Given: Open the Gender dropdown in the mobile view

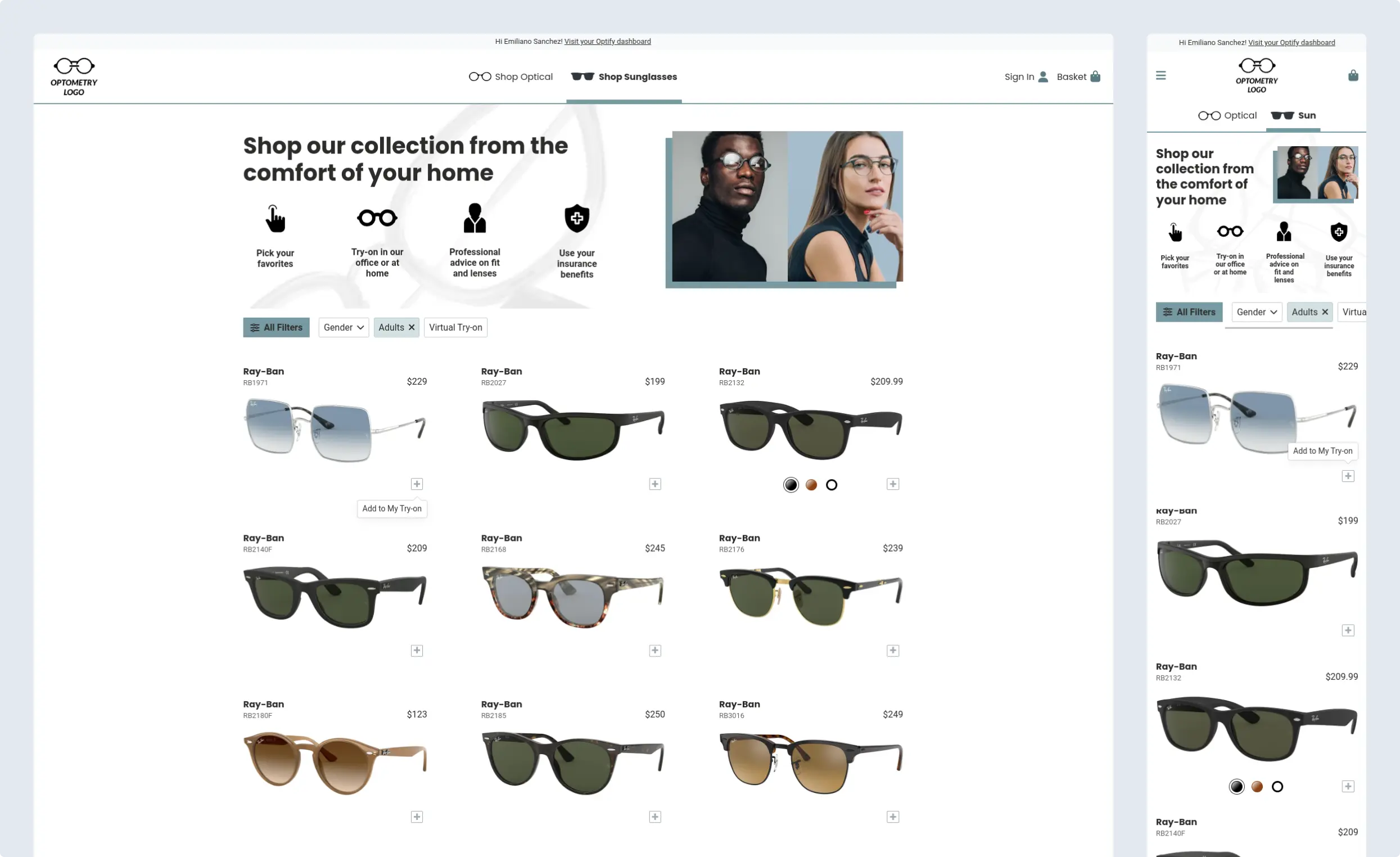Looking at the screenshot, I should click(1256, 312).
